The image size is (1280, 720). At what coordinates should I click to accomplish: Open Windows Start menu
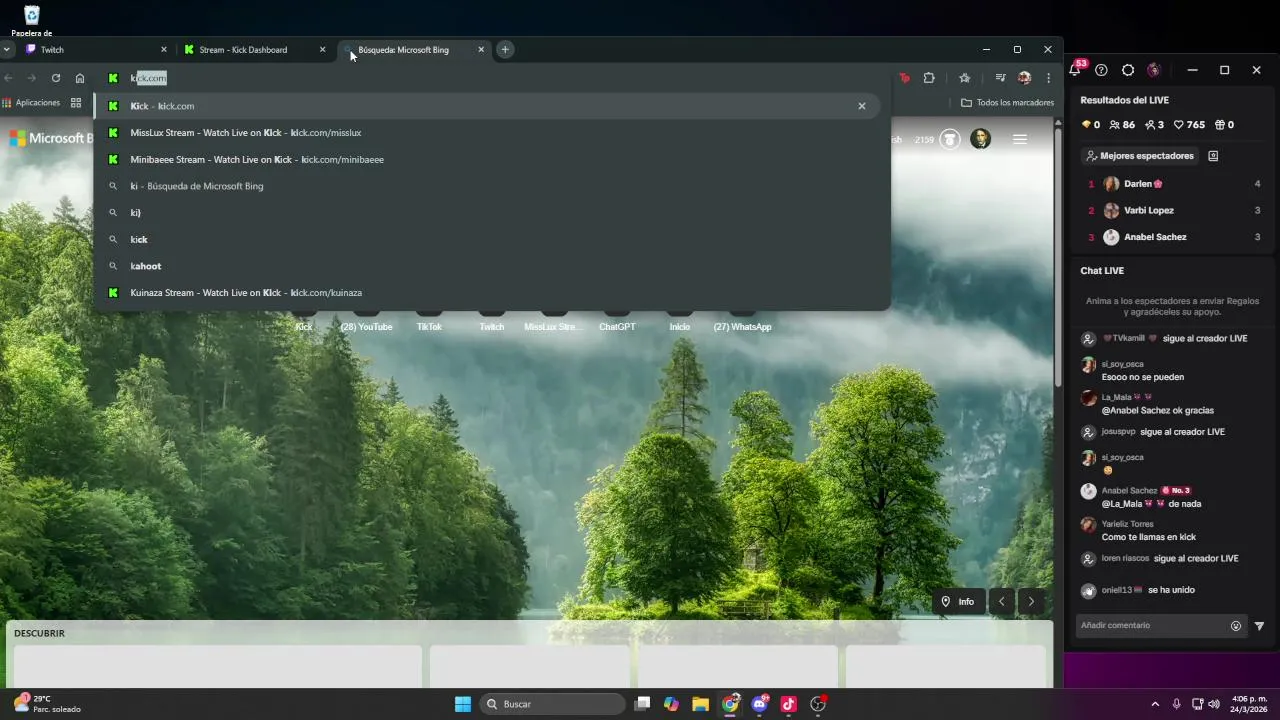point(463,704)
